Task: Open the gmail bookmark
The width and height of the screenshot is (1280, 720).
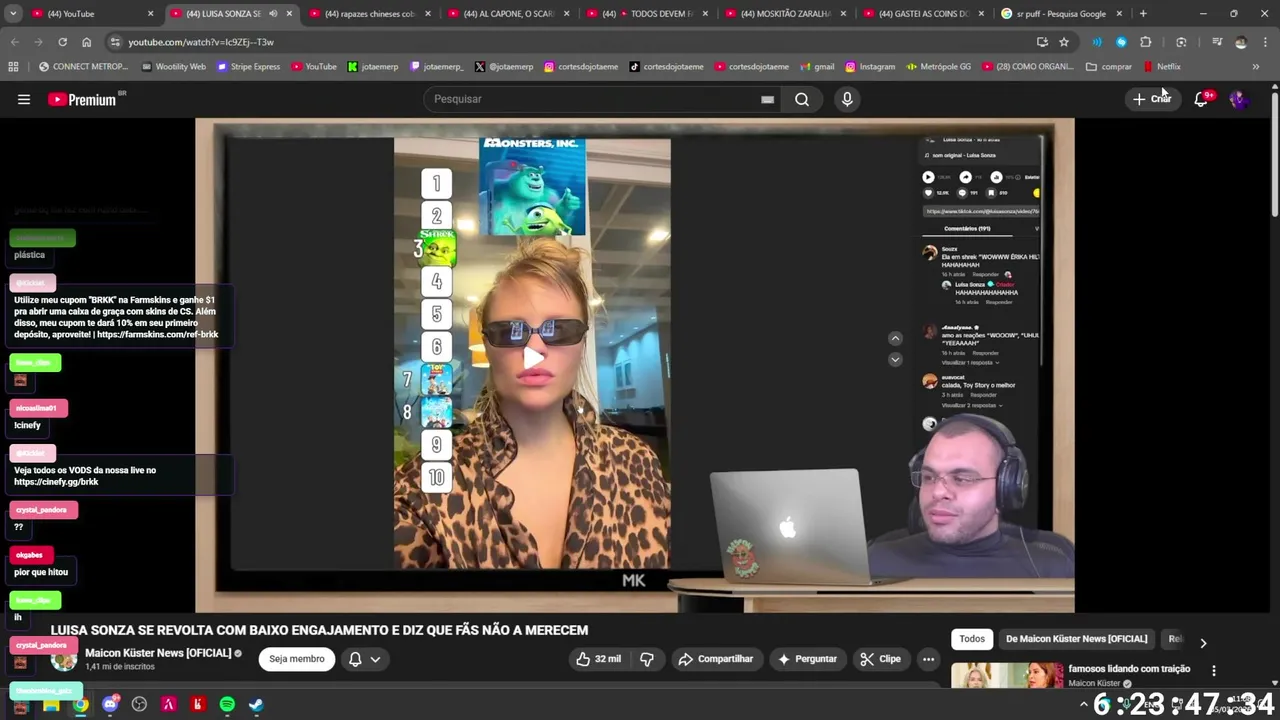Action: (x=817, y=67)
